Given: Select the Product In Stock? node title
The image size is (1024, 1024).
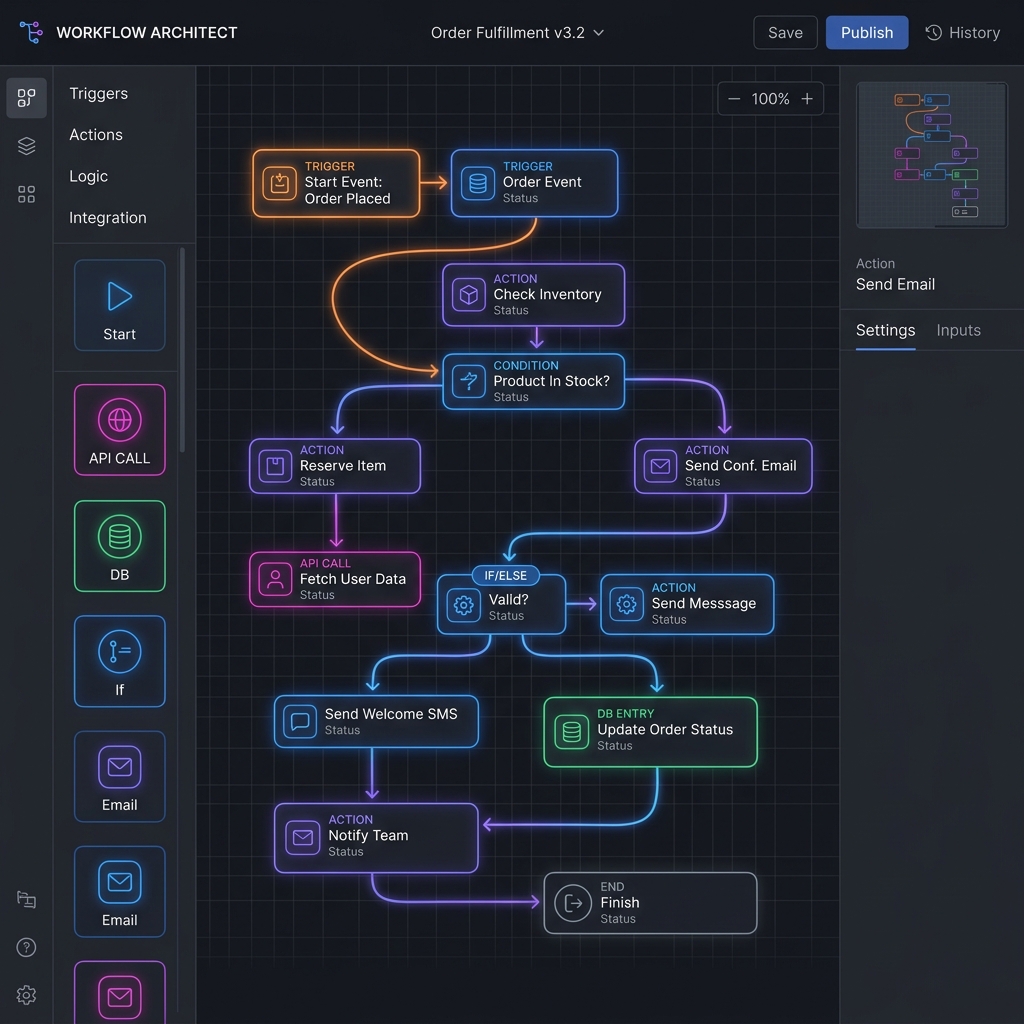Looking at the screenshot, I should (551, 381).
